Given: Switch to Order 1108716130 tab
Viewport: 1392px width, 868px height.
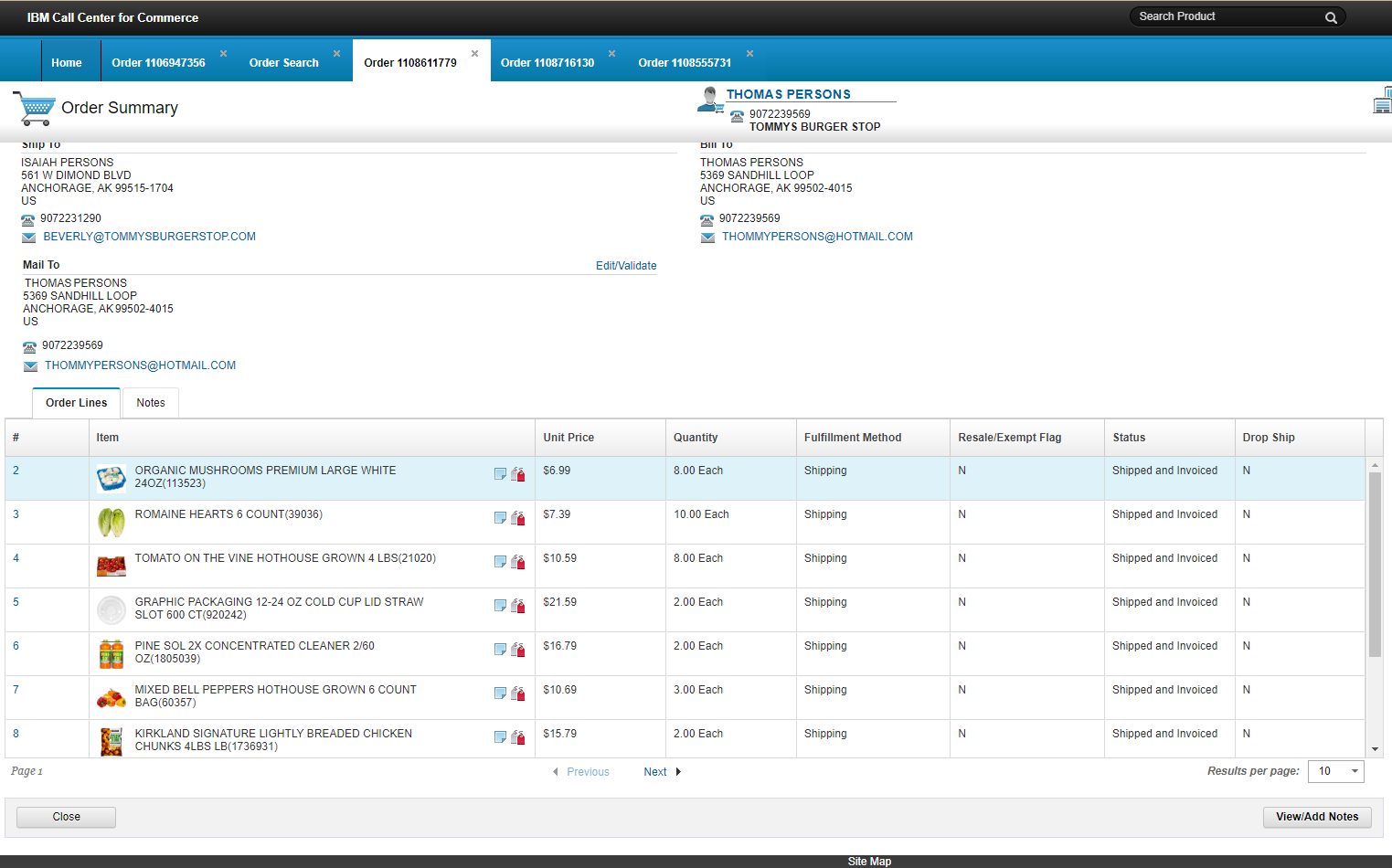Looking at the screenshot, I should (x=547, y=63).
